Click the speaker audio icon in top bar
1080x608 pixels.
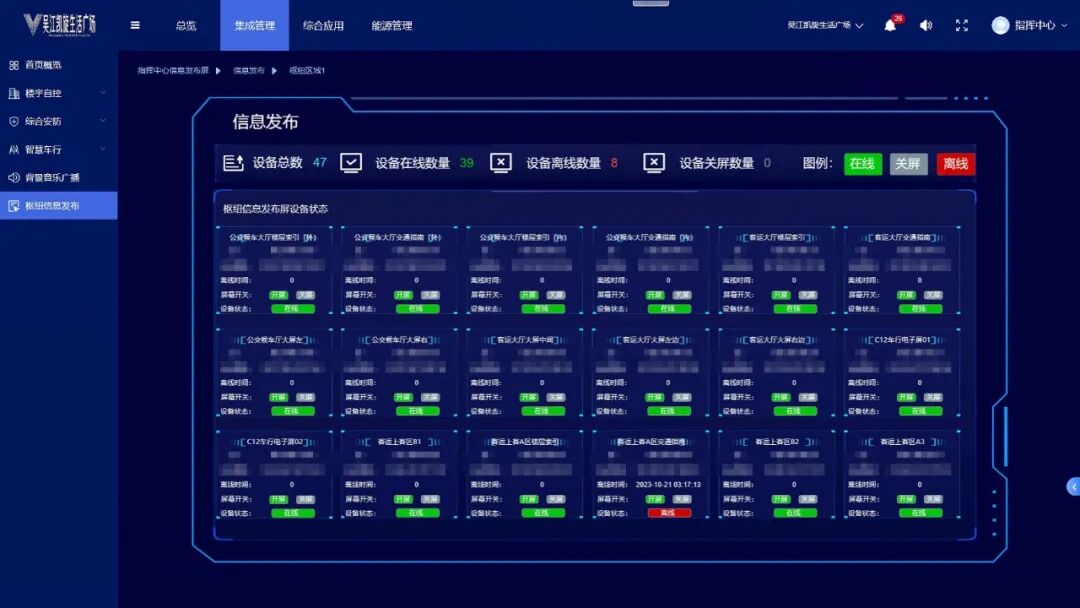(925, 25)
